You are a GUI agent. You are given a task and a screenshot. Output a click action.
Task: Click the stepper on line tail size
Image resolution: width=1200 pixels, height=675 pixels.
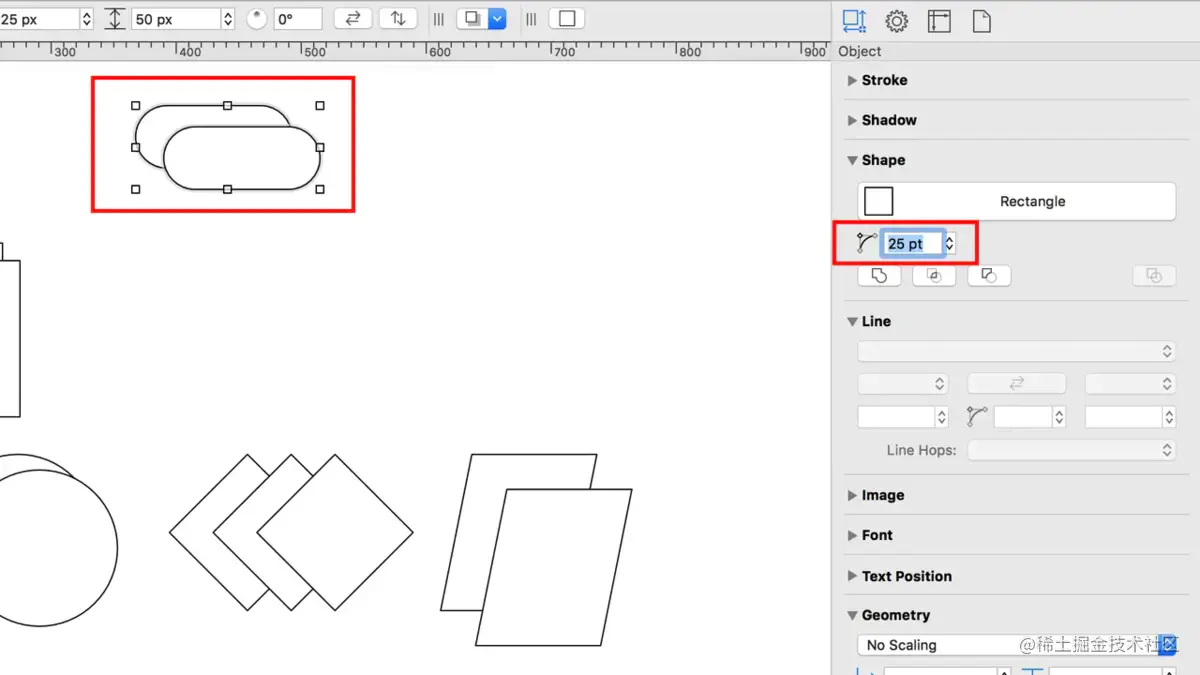941,417
